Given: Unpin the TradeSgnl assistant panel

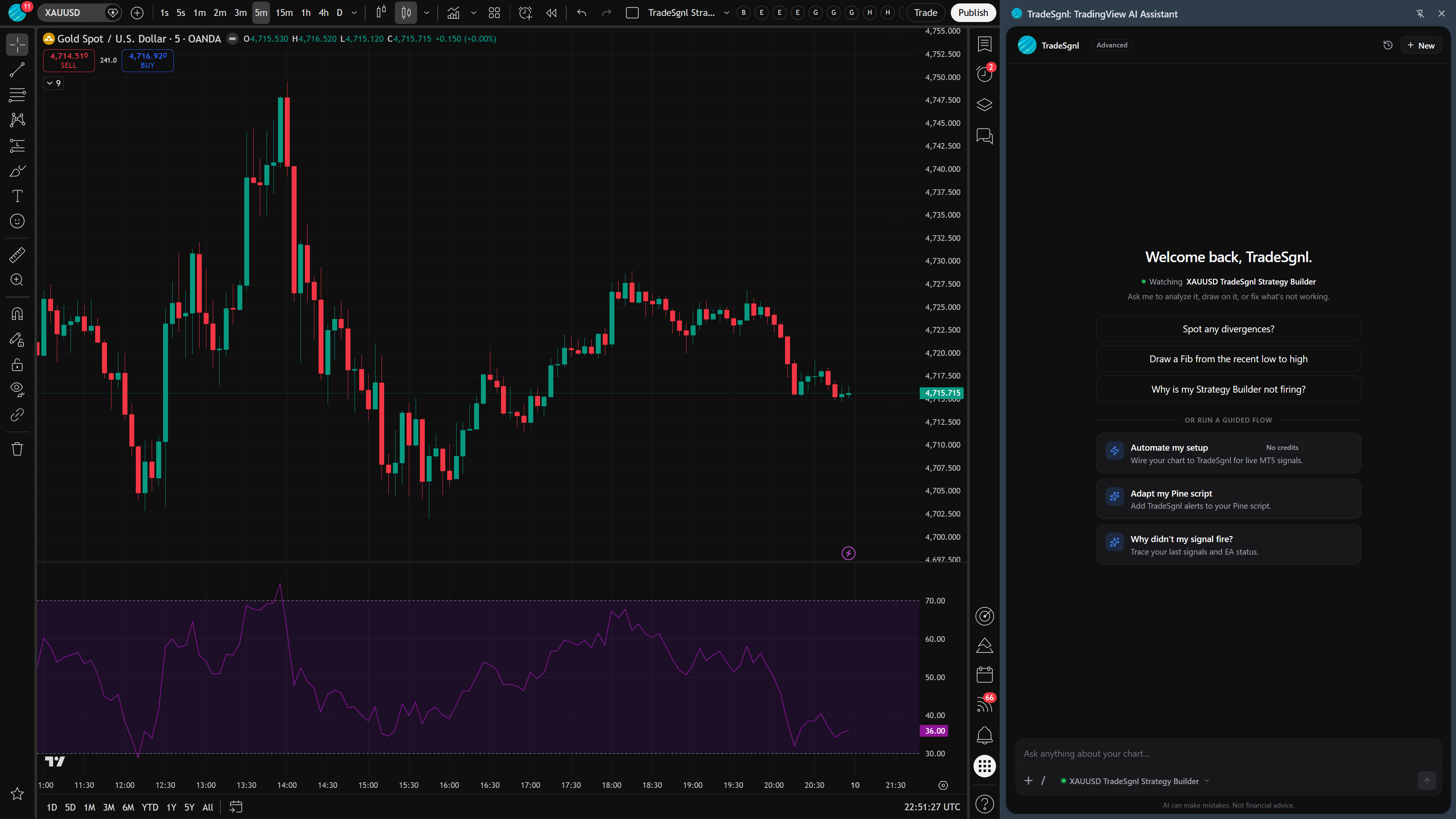Looking at the screenshot, I should click(1420, 14).
